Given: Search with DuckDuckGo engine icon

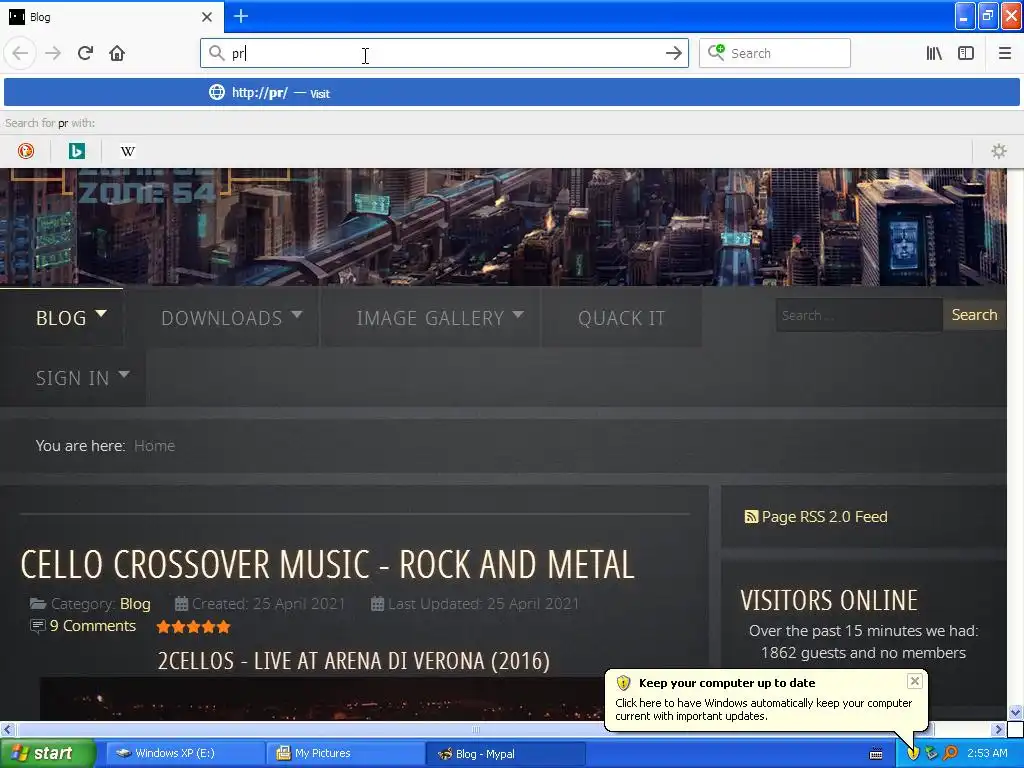Looking at the screenshot, I should pyautogui.click(x=25, y=151).
